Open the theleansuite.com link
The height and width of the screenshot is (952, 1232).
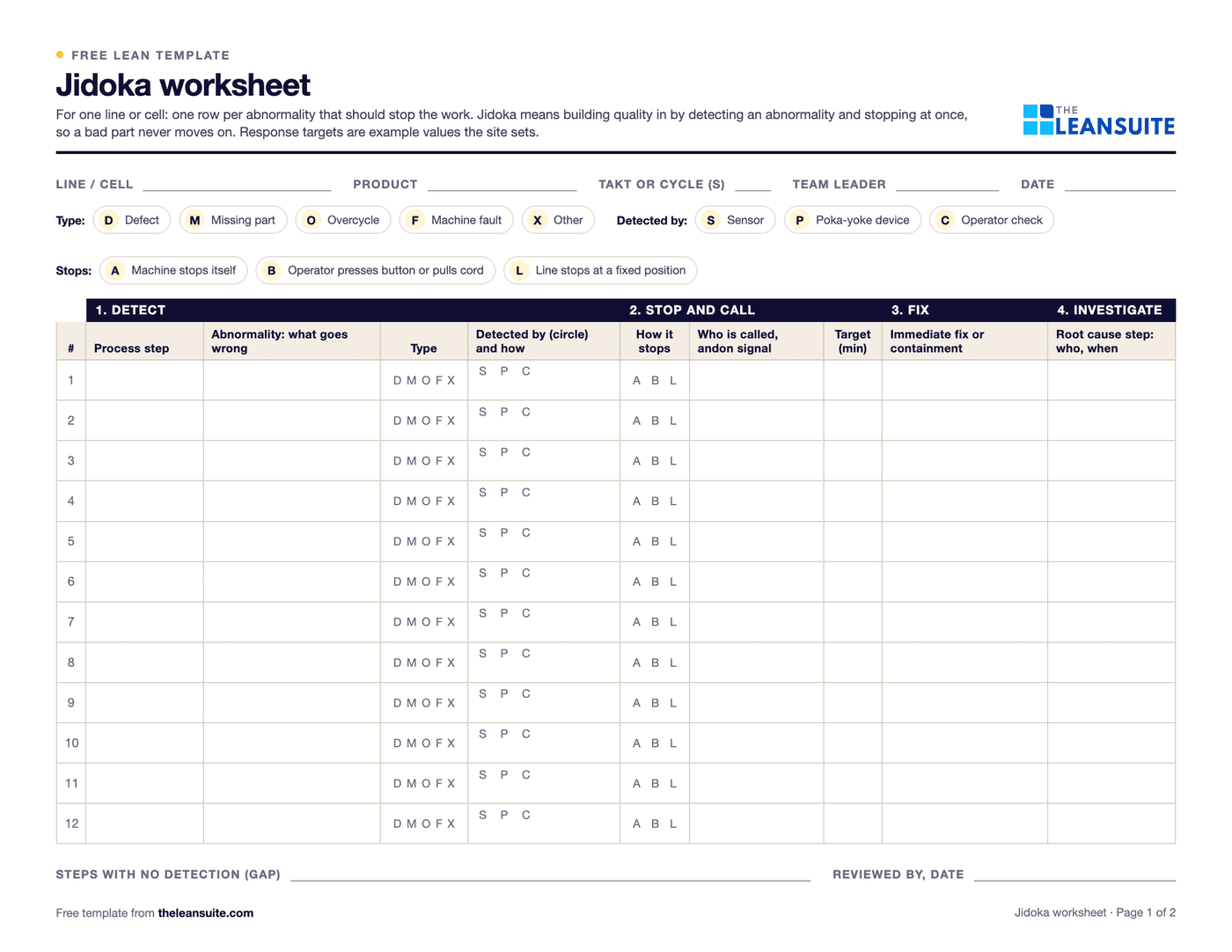[206, 913]
